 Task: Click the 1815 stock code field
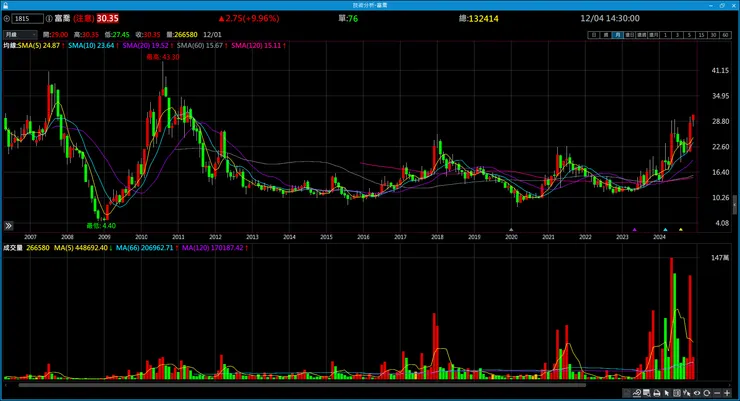click(x=27, y=18)
